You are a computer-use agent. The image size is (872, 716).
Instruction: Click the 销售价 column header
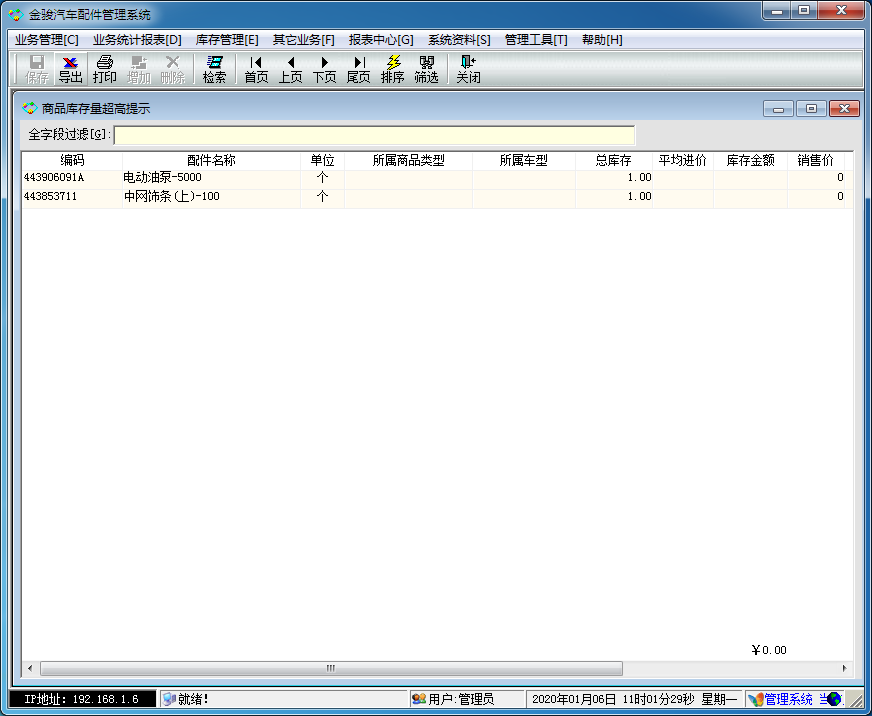816,161
